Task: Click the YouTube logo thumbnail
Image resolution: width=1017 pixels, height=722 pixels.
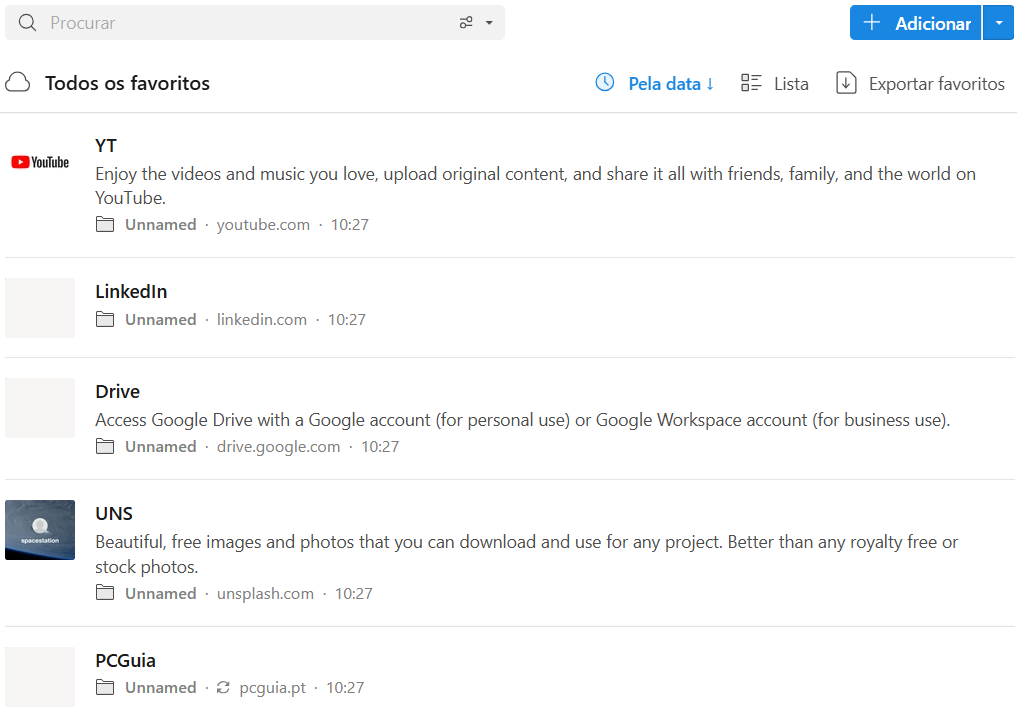Action: point(40,162)
